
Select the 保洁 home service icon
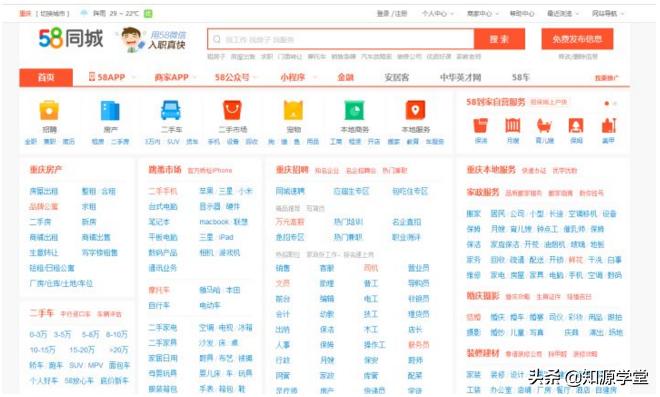pos(481,125)
